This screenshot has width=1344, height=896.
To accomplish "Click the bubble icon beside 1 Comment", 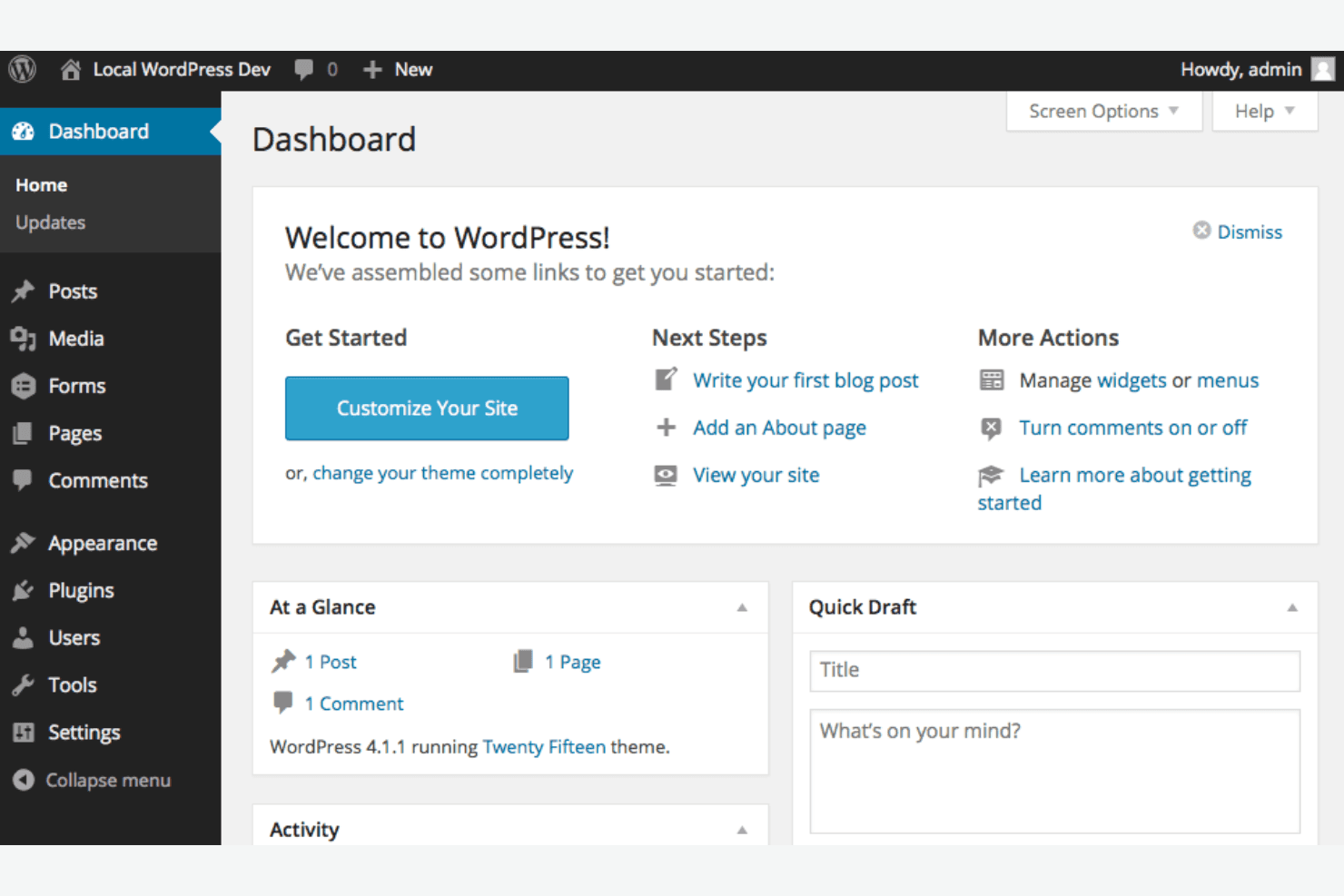I will 283,702.
